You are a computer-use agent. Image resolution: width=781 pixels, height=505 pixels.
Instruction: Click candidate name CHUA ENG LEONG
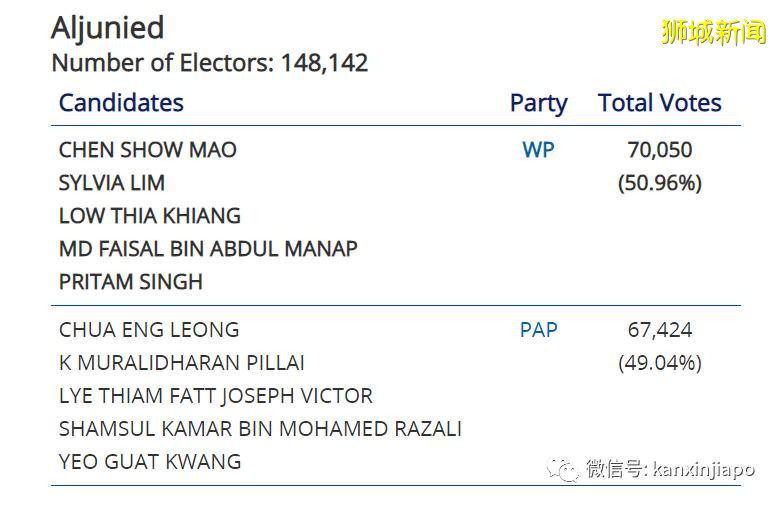pyautogui.click(x=149, y=330)
